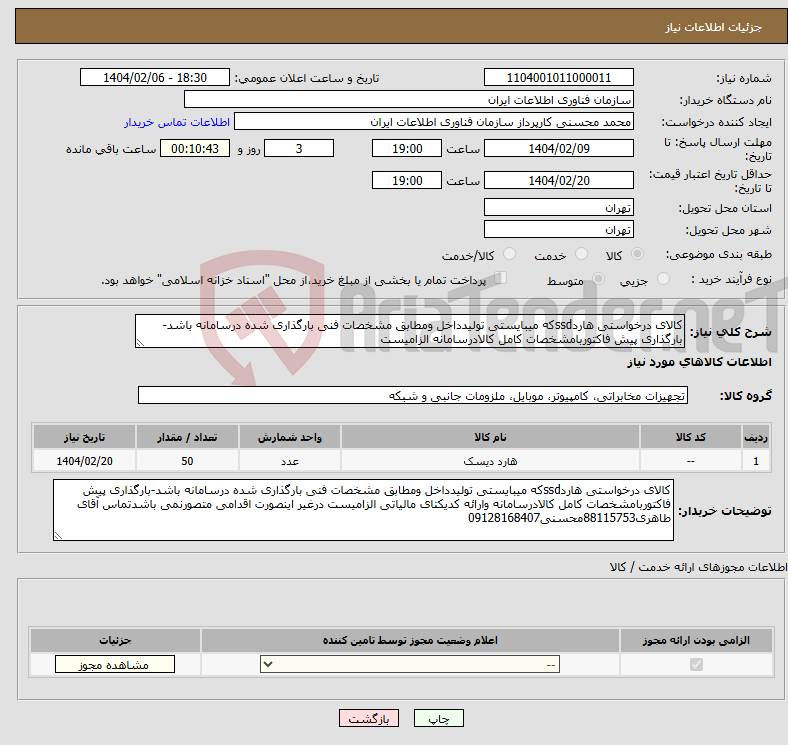
Task: Click the need number field 1104001011000011
Action: tap(558, 78)
